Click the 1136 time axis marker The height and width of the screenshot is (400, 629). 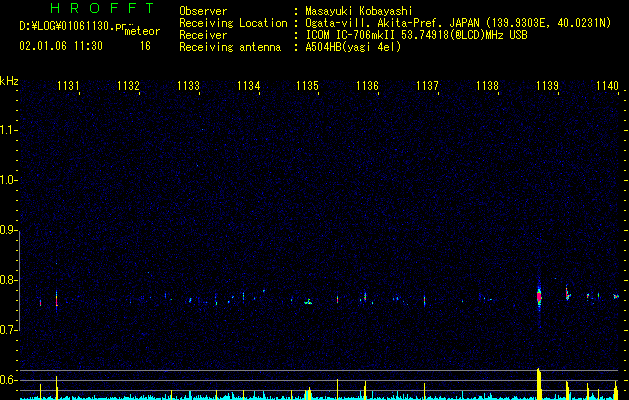pyautogui.click(x=367, y=85)
